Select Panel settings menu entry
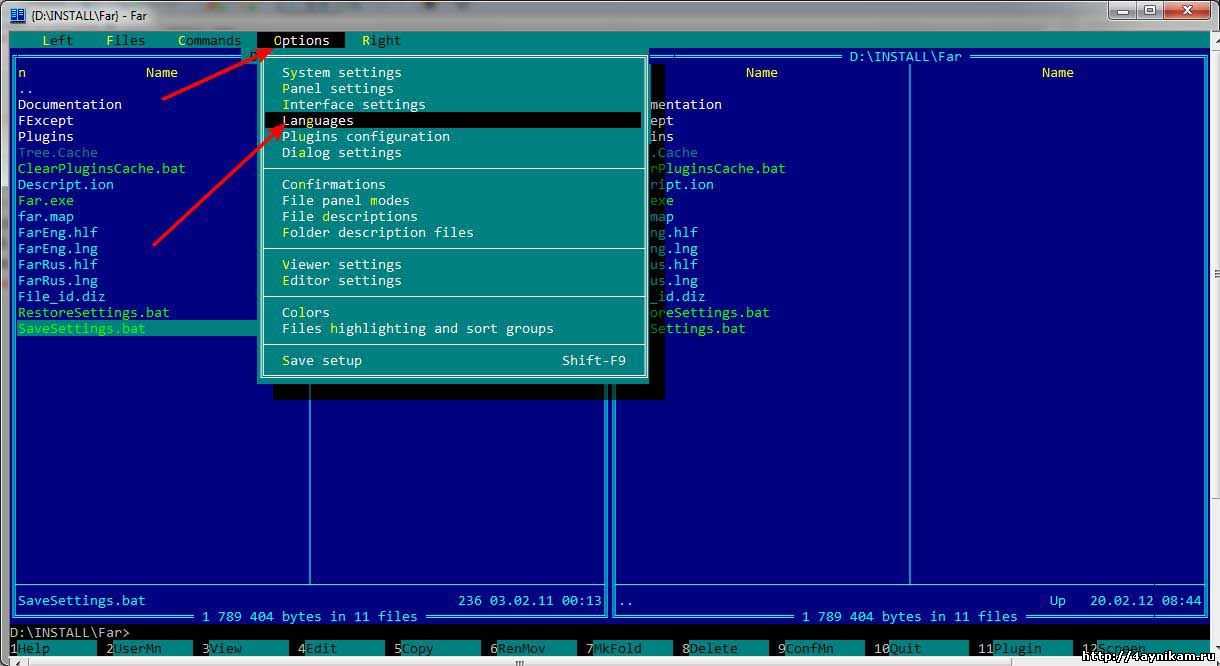The image size is (1220, 666). pyautogui.click(x=337, y=89)
